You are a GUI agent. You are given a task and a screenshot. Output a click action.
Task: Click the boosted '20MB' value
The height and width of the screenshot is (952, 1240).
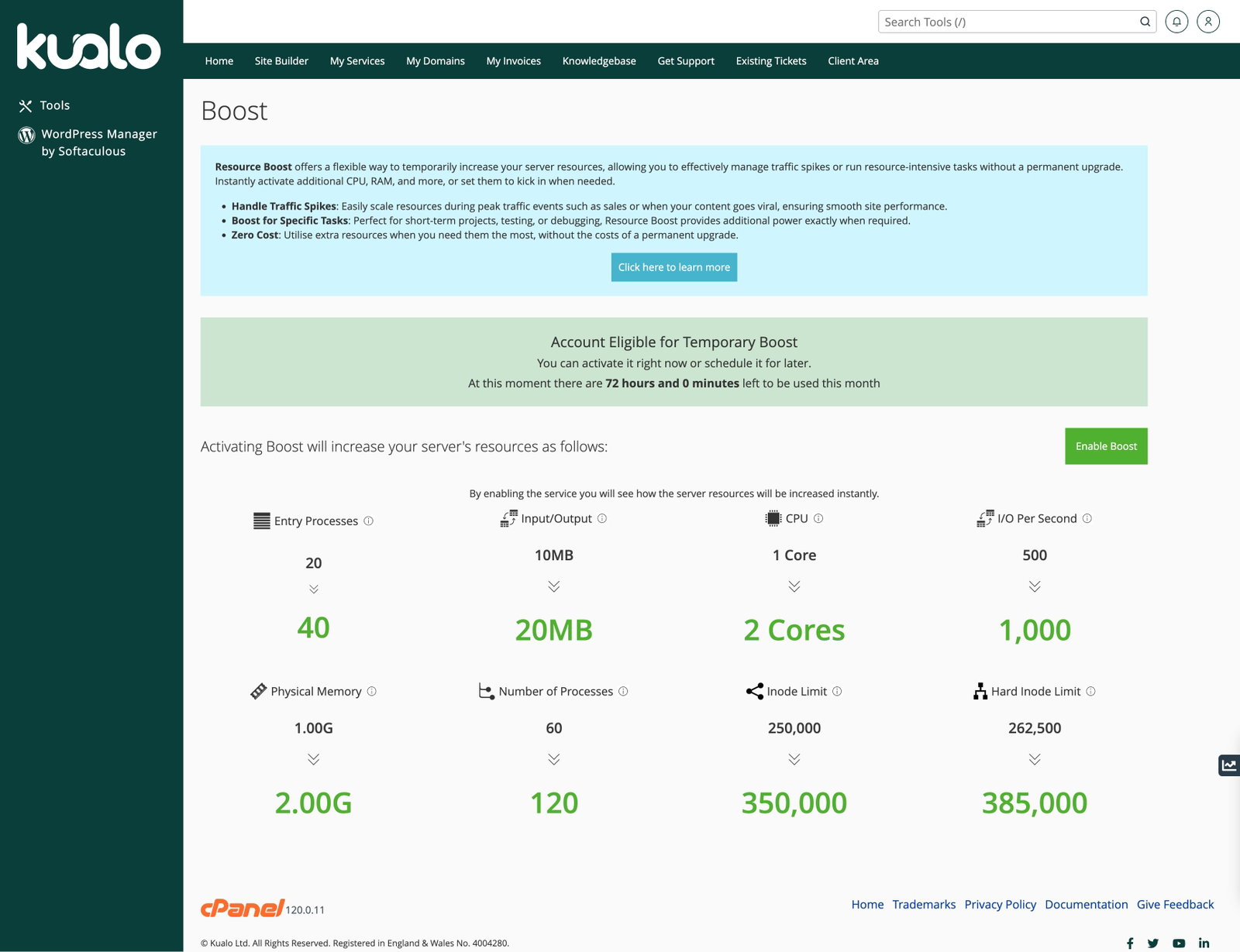click(x=554, y=631)
